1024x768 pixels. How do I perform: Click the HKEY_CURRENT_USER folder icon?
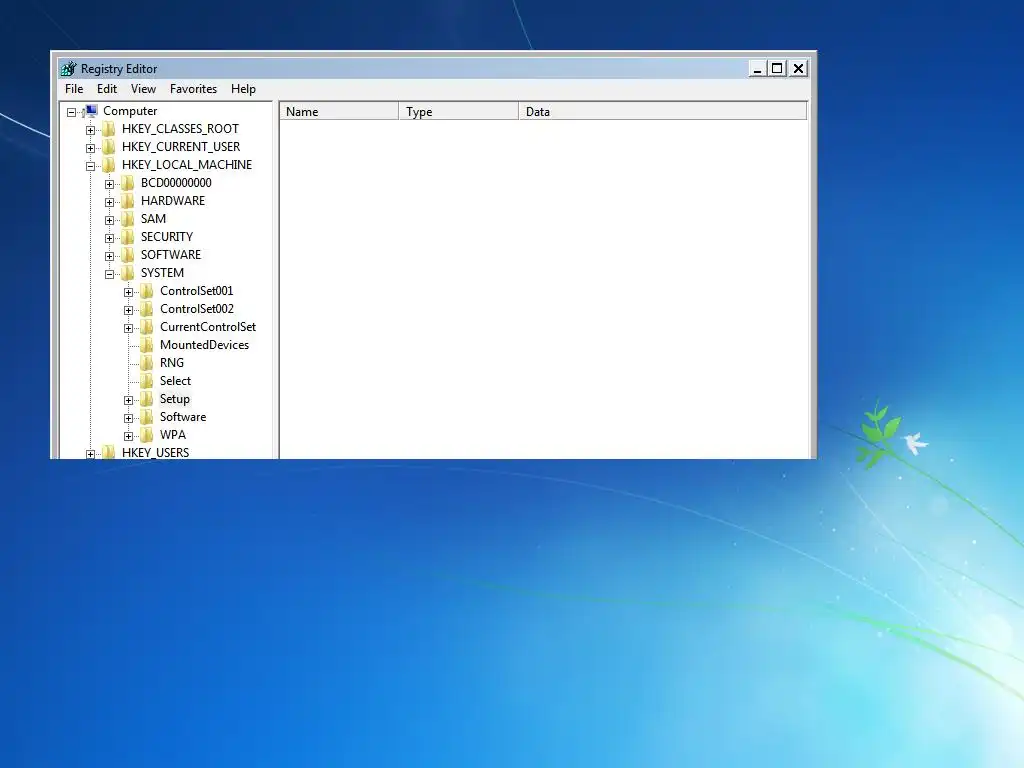point(109,147)
